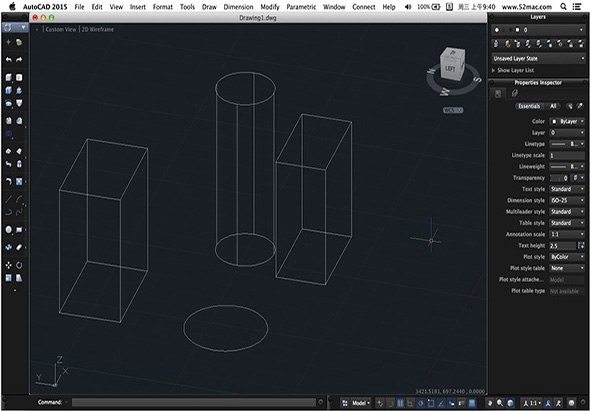Image resolution: width=590 pixels, height=411 pixels.
Task: Open the Model layout dropdown in status bar
Action: point(361,403)
